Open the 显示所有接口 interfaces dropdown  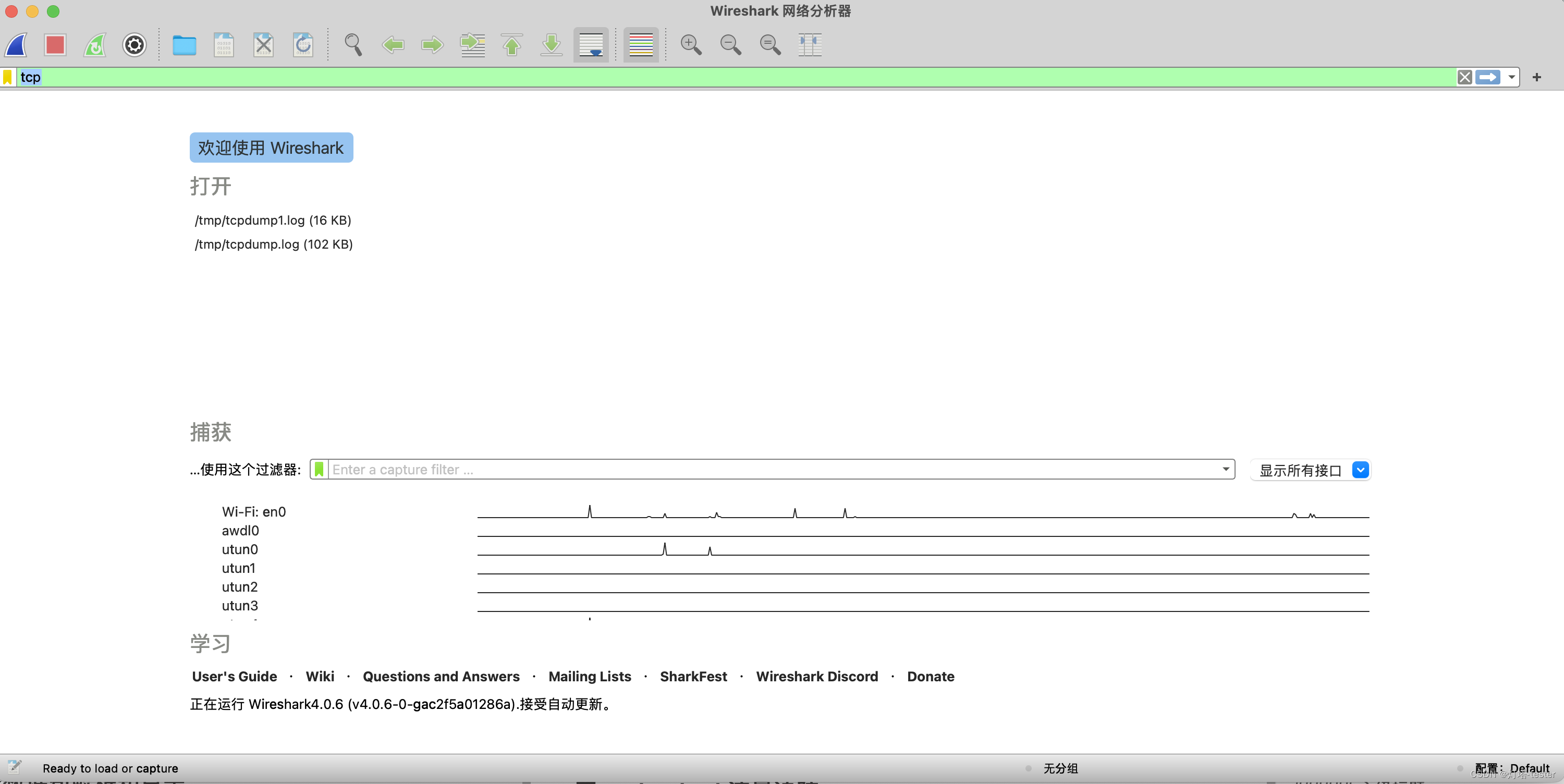coord(1310,470)
